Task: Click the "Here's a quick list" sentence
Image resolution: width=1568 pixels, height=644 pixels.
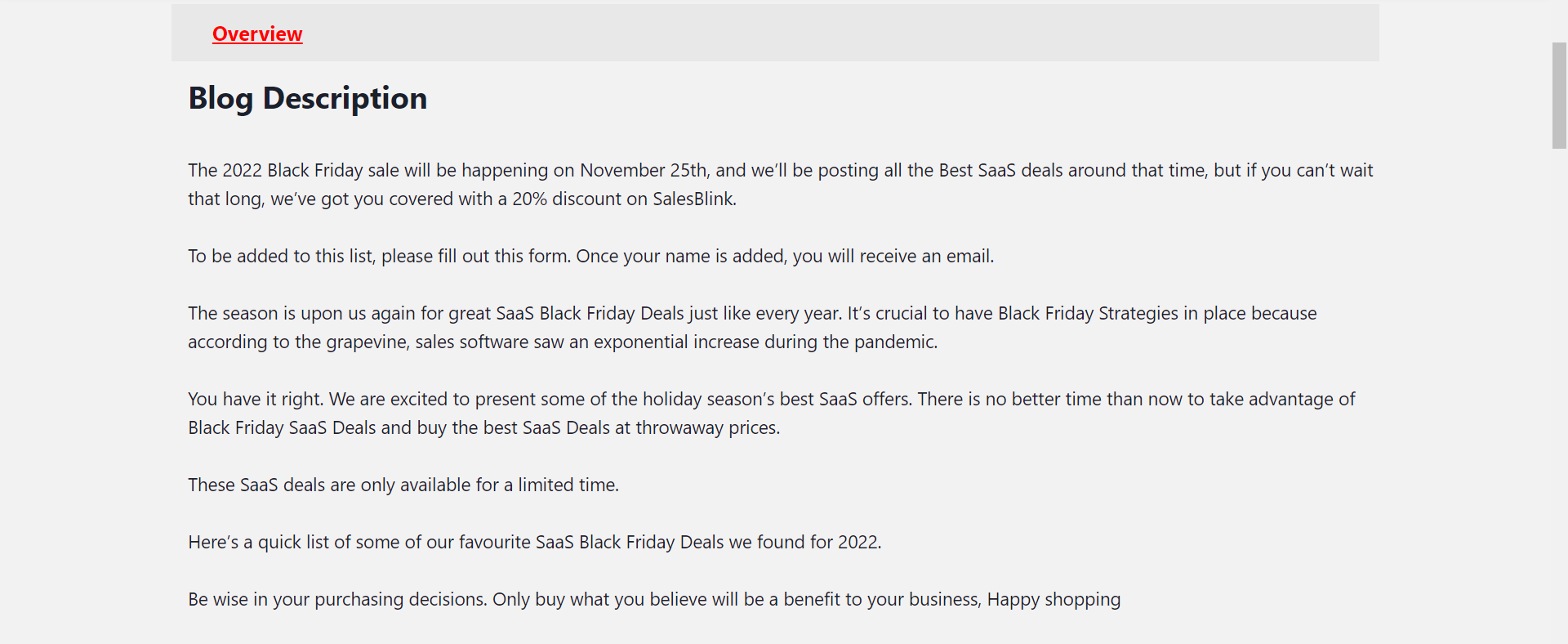Action: point(534,543)
